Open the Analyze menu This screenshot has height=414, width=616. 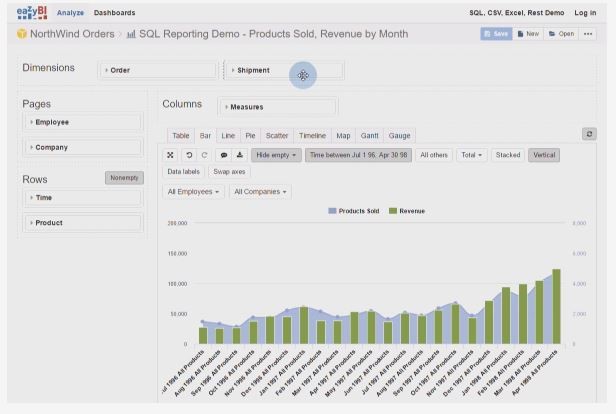pos(70,13)
